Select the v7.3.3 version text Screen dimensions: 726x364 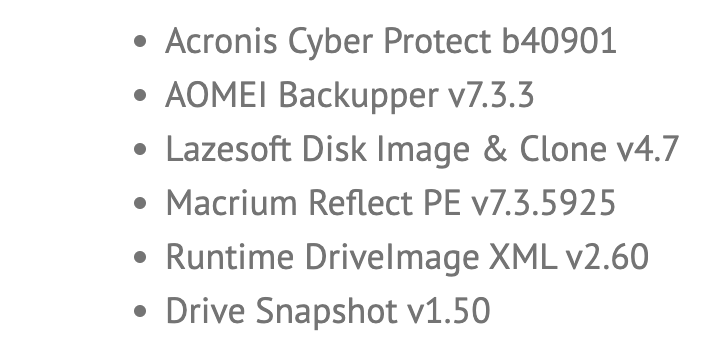click(491, 95)
